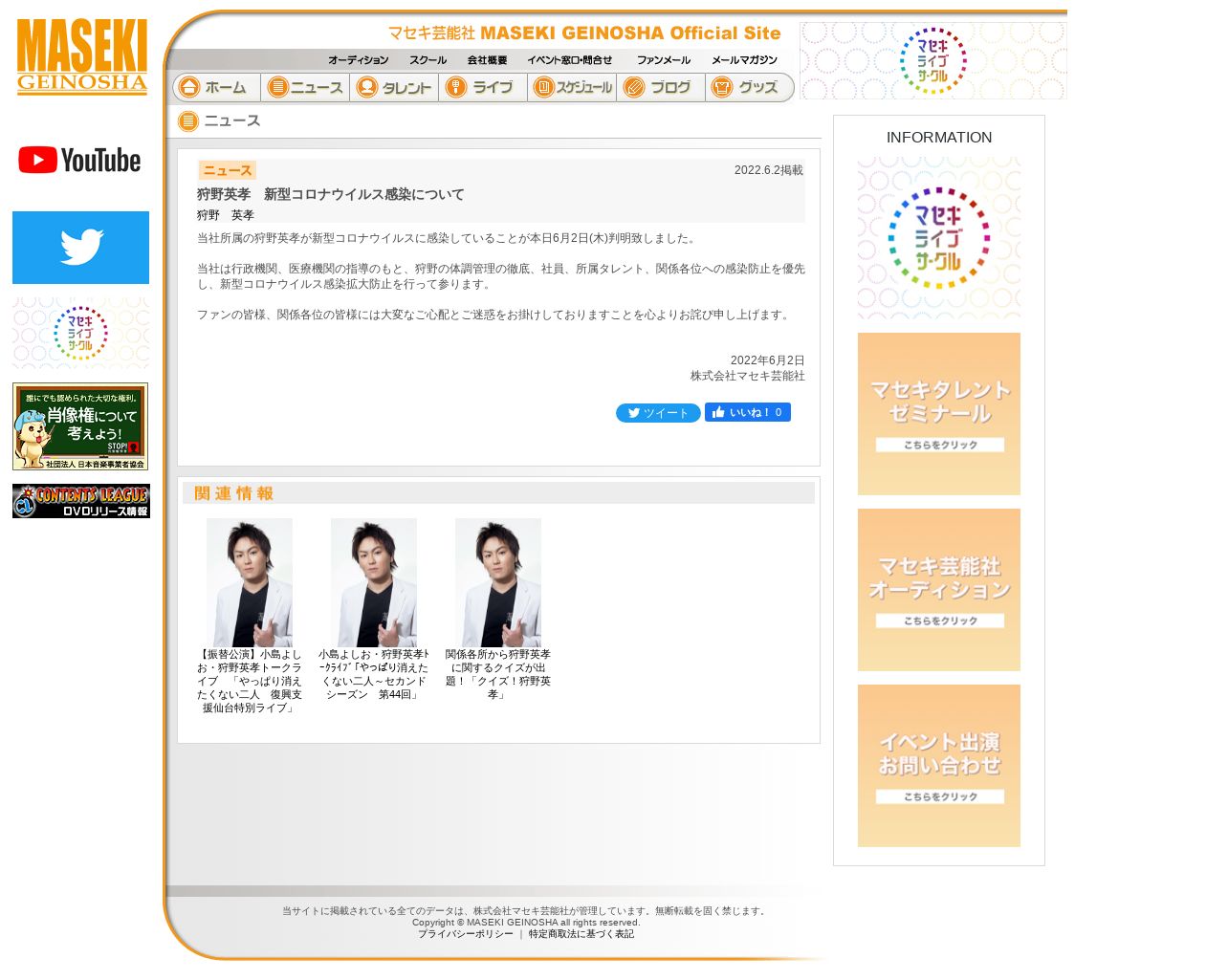
Task: Open the クイズ！狩野英孝 related thumbnail
Action: 498,582
